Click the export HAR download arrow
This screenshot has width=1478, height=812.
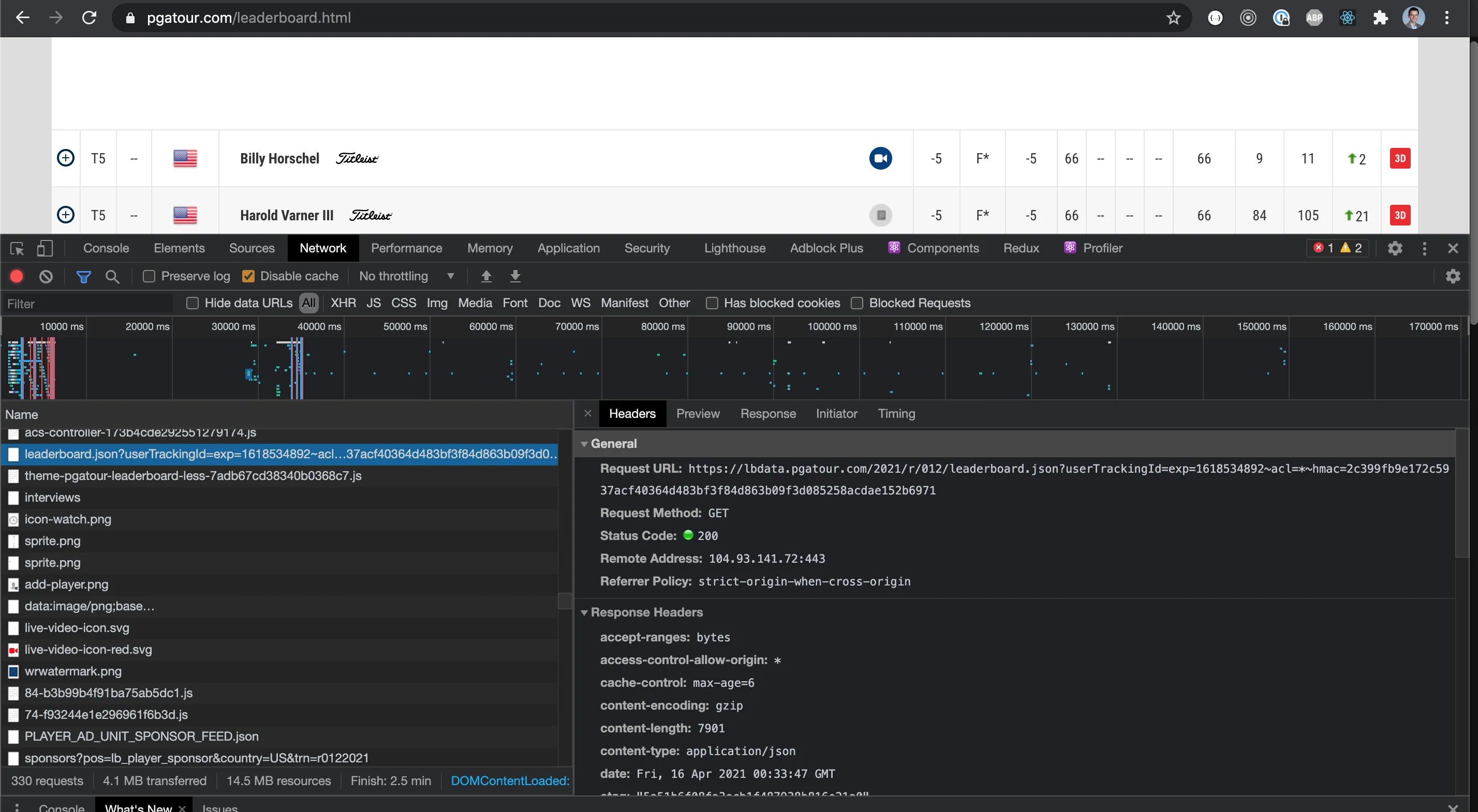point(515,276)
